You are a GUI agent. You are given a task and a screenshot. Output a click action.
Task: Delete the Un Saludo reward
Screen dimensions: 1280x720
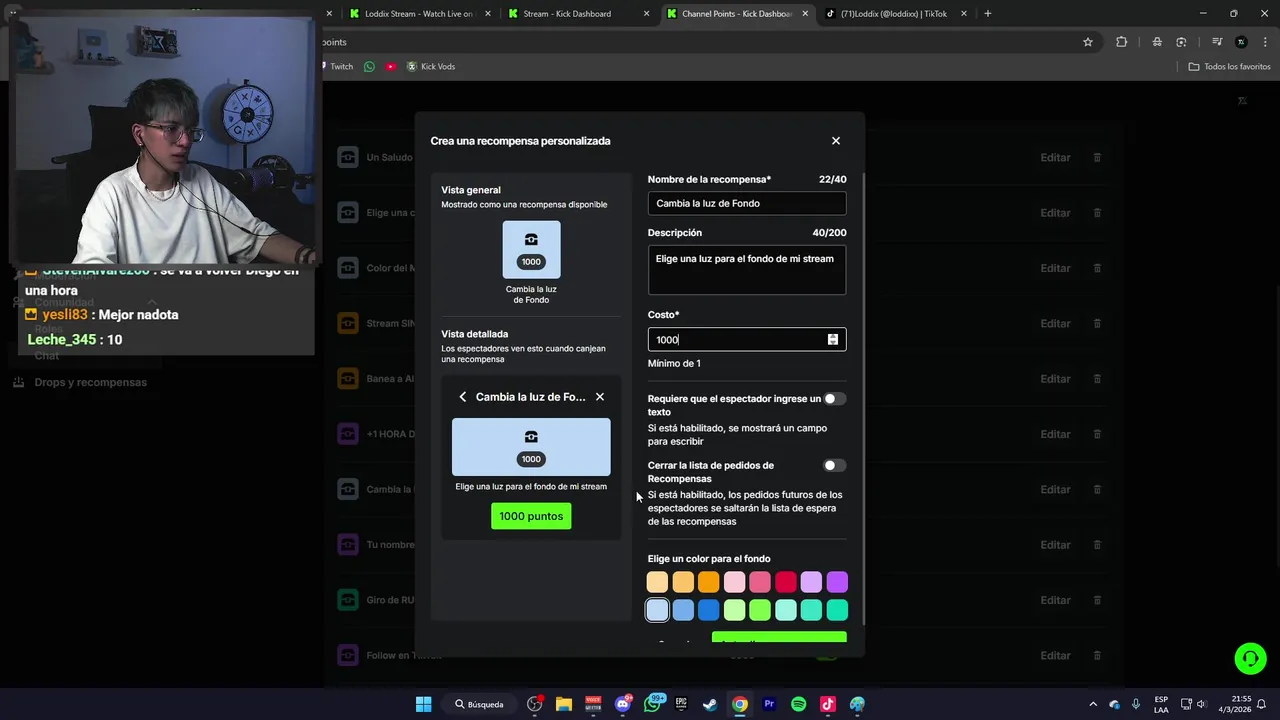click(x=1097, y=158)
